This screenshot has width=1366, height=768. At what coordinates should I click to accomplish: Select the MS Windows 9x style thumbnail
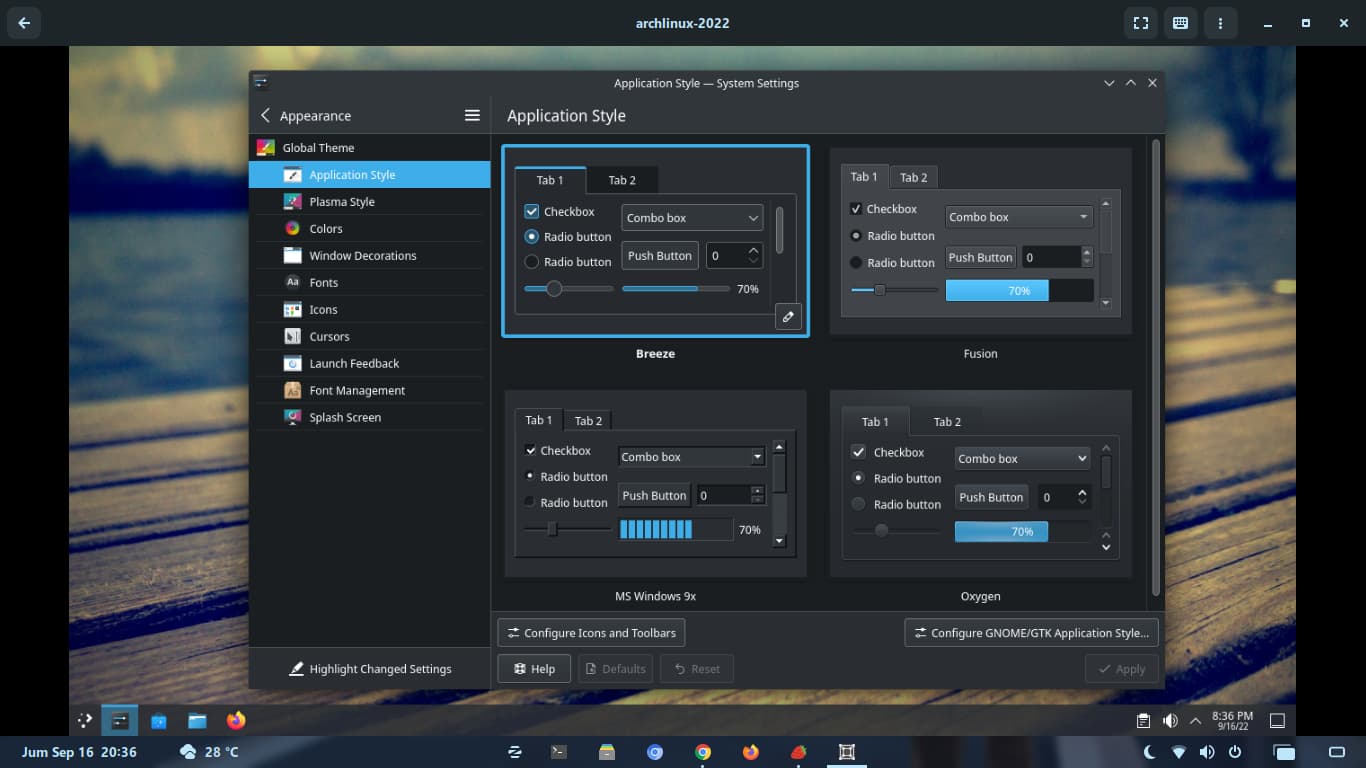655,483
